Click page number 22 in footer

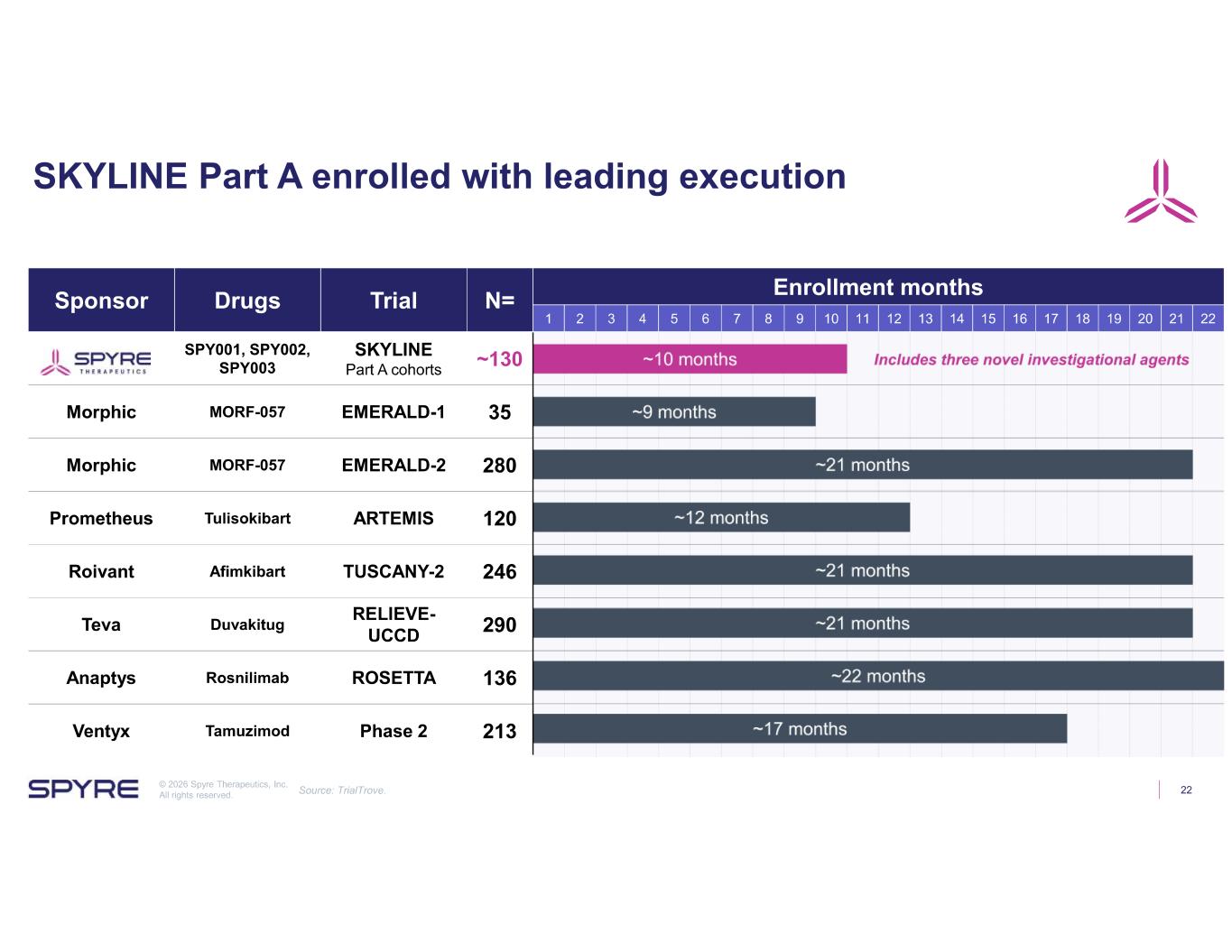click(1186, 790)
